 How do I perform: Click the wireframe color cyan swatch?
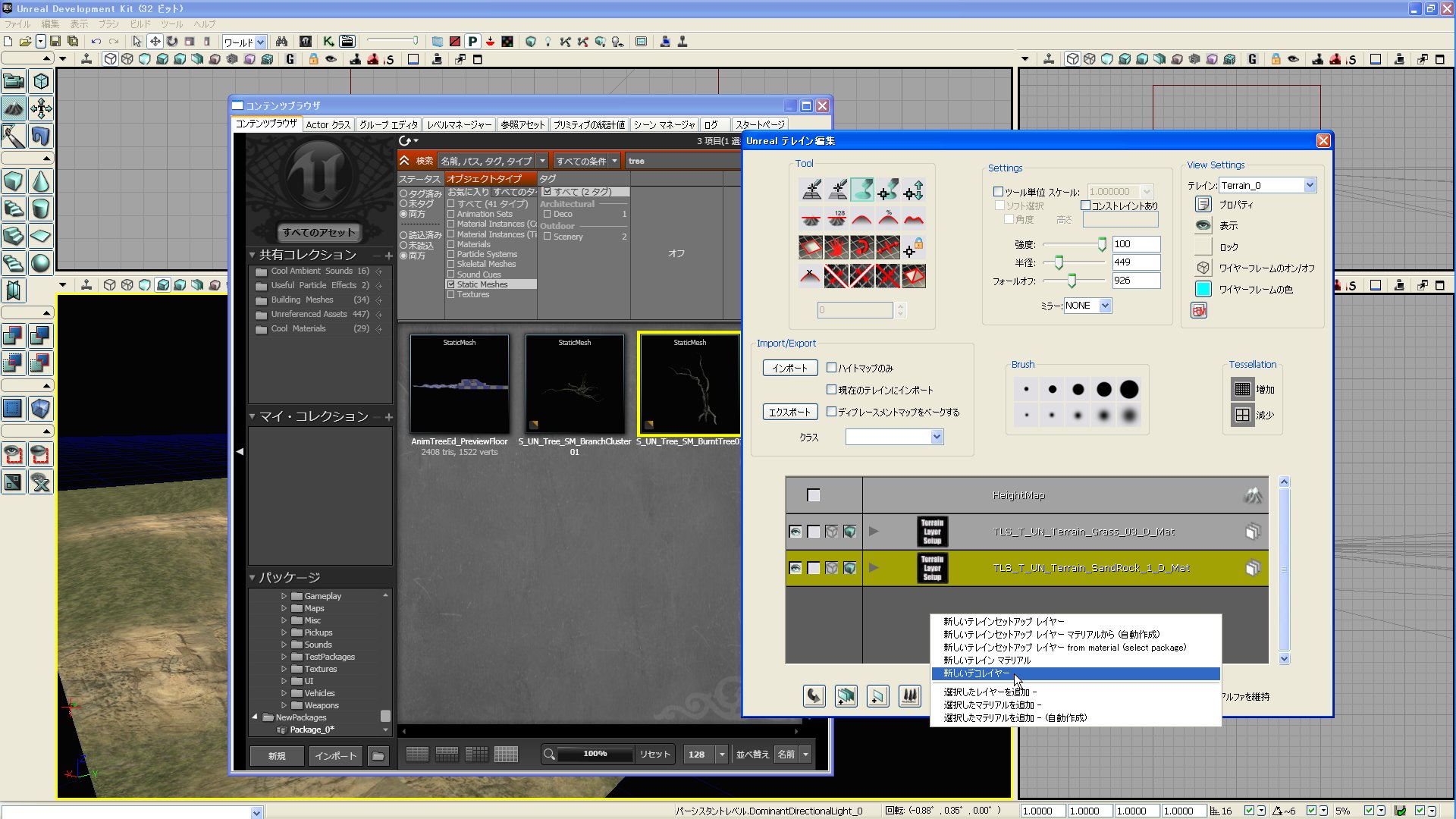click(x=1203, y=289)
